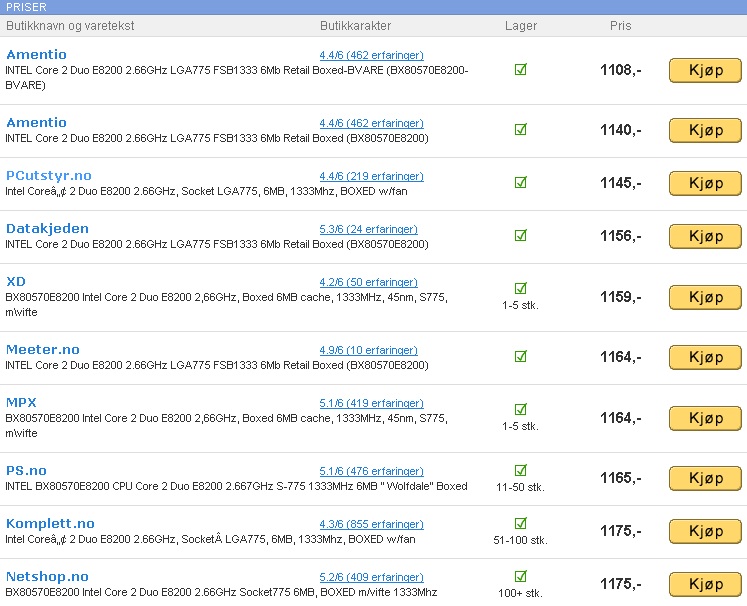The width and height of the screenshot is (747, 606).
Task: Click the price 1108,-
Action: 620,70
